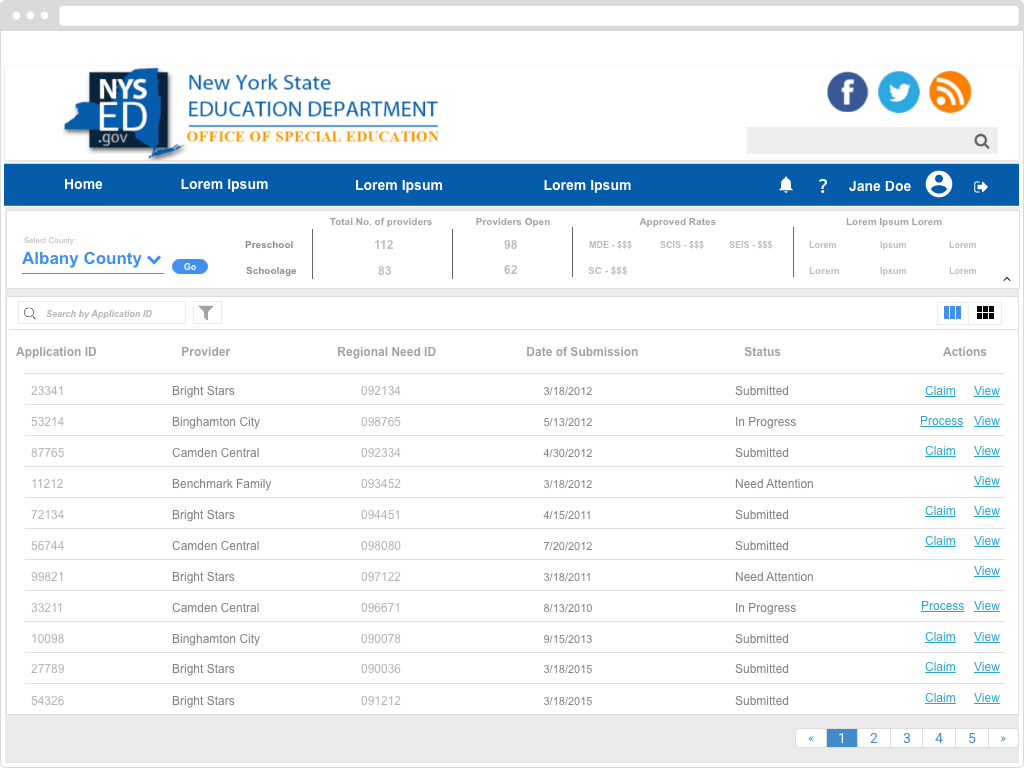This screenshot has width=1024, height=768.
Task: Click Claim link for application 23341
Action: click(940, 391)
